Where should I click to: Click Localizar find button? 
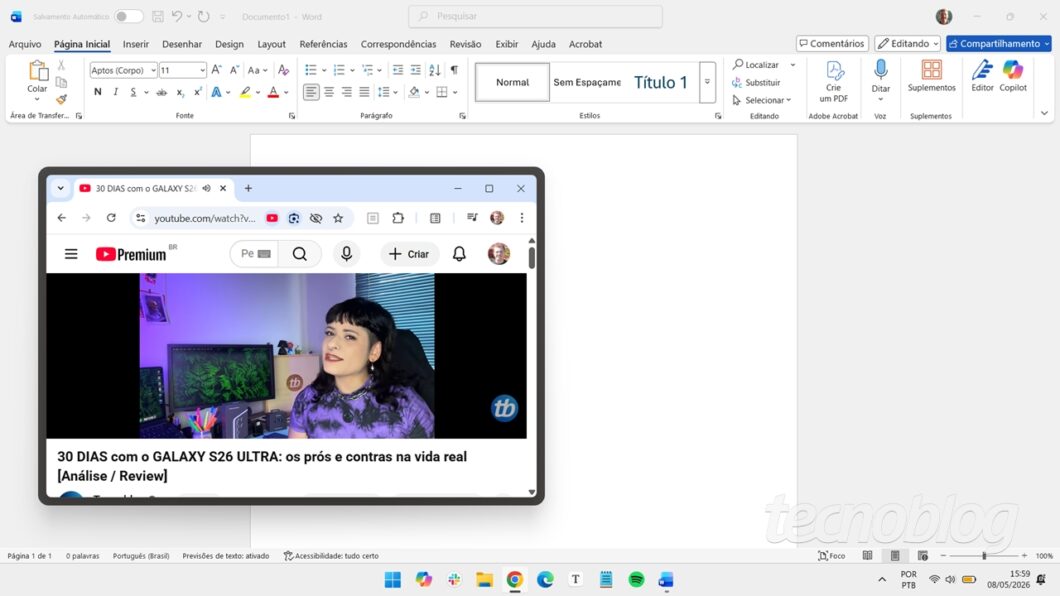(x=756, y=65)
